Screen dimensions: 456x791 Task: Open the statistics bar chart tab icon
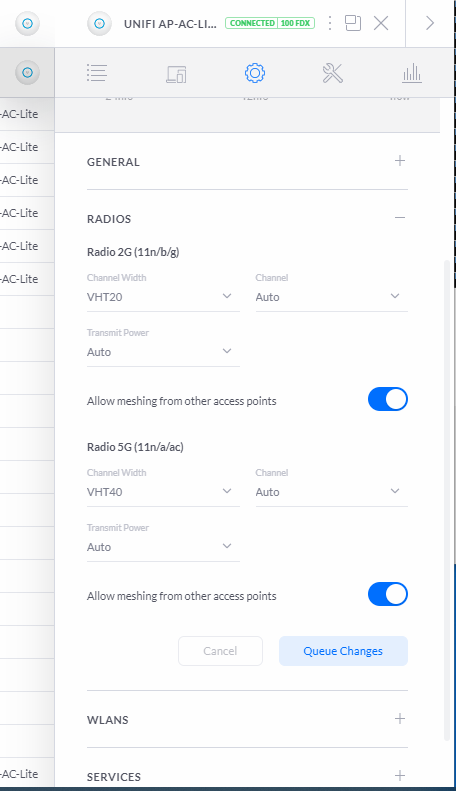tap(412, 73)
